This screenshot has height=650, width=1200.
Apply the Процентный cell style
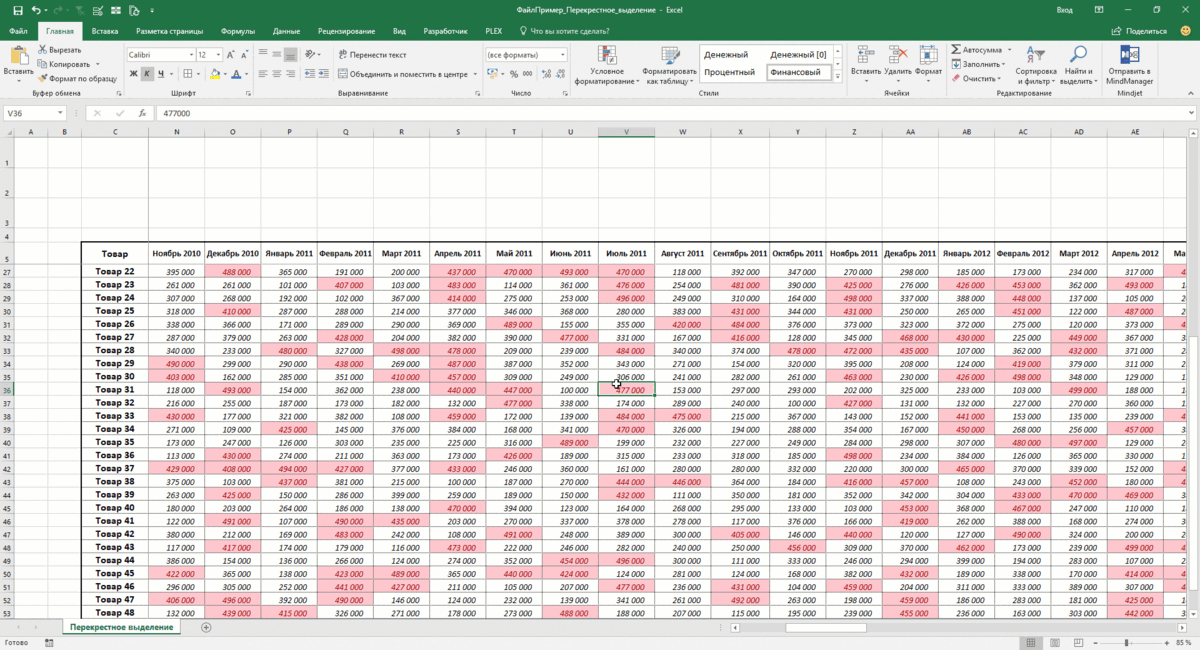tap(729, 72)
